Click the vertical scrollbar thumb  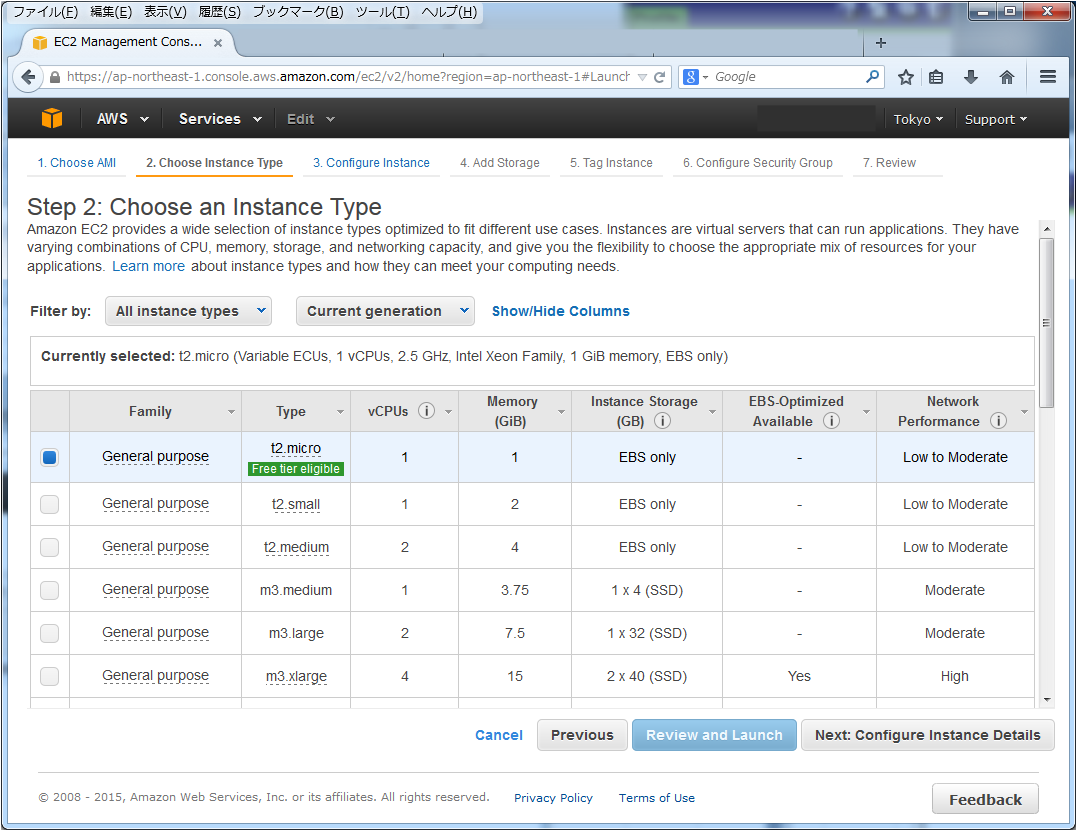1046,323
